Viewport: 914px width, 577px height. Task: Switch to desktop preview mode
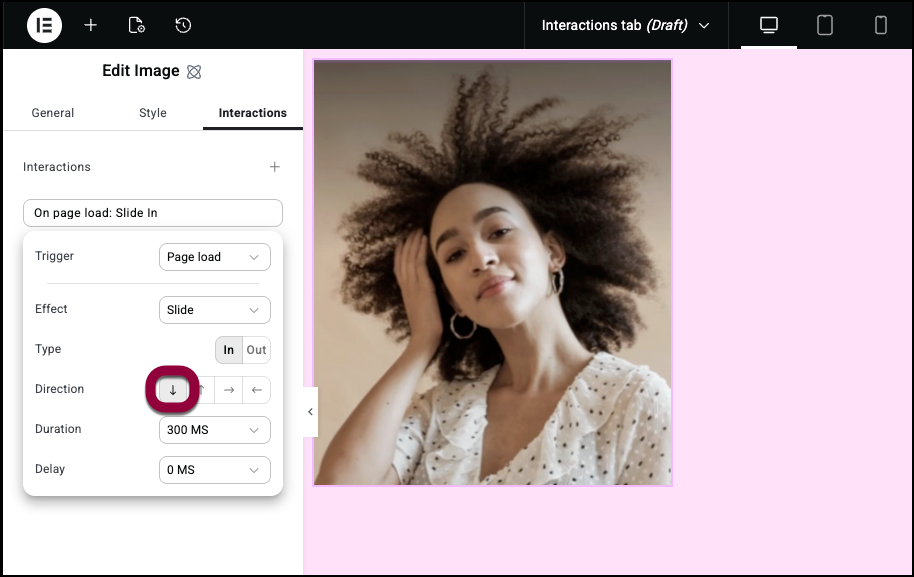pyautogui.click(x=768, y=25)
